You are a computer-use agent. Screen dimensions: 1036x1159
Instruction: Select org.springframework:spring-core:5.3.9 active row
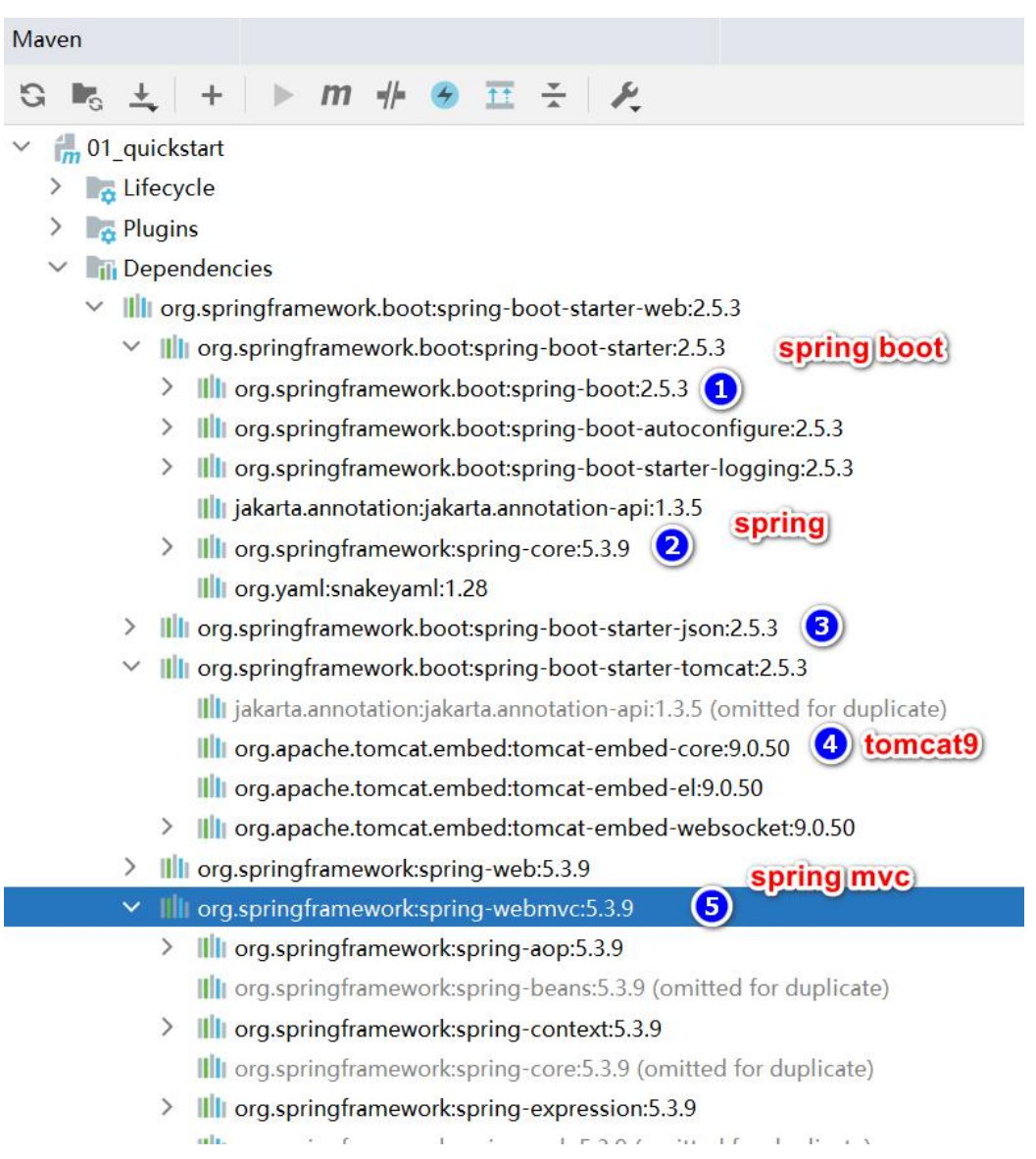pyautogui.click(x=432, y=548)
